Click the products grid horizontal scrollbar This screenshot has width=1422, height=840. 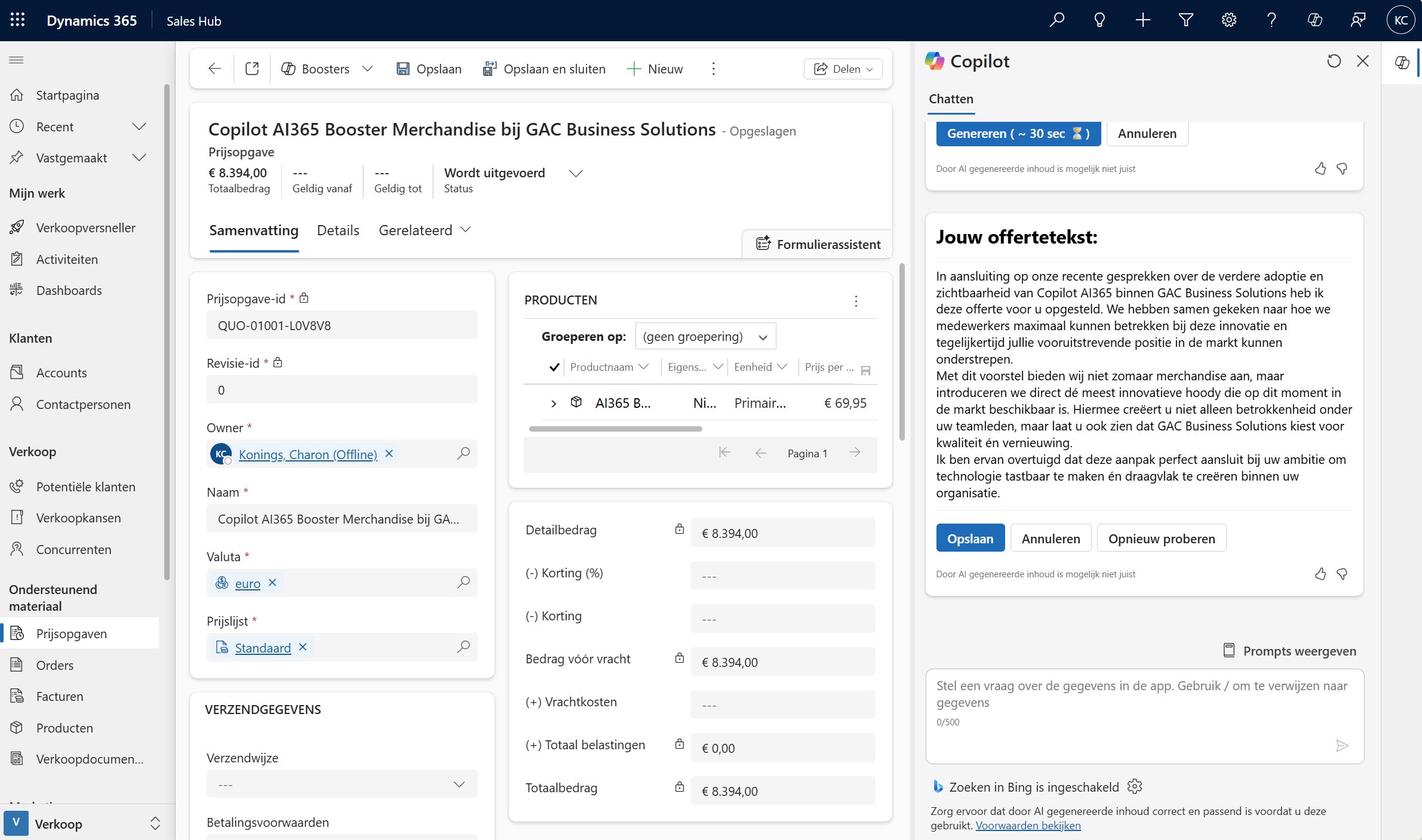(615, 429)
